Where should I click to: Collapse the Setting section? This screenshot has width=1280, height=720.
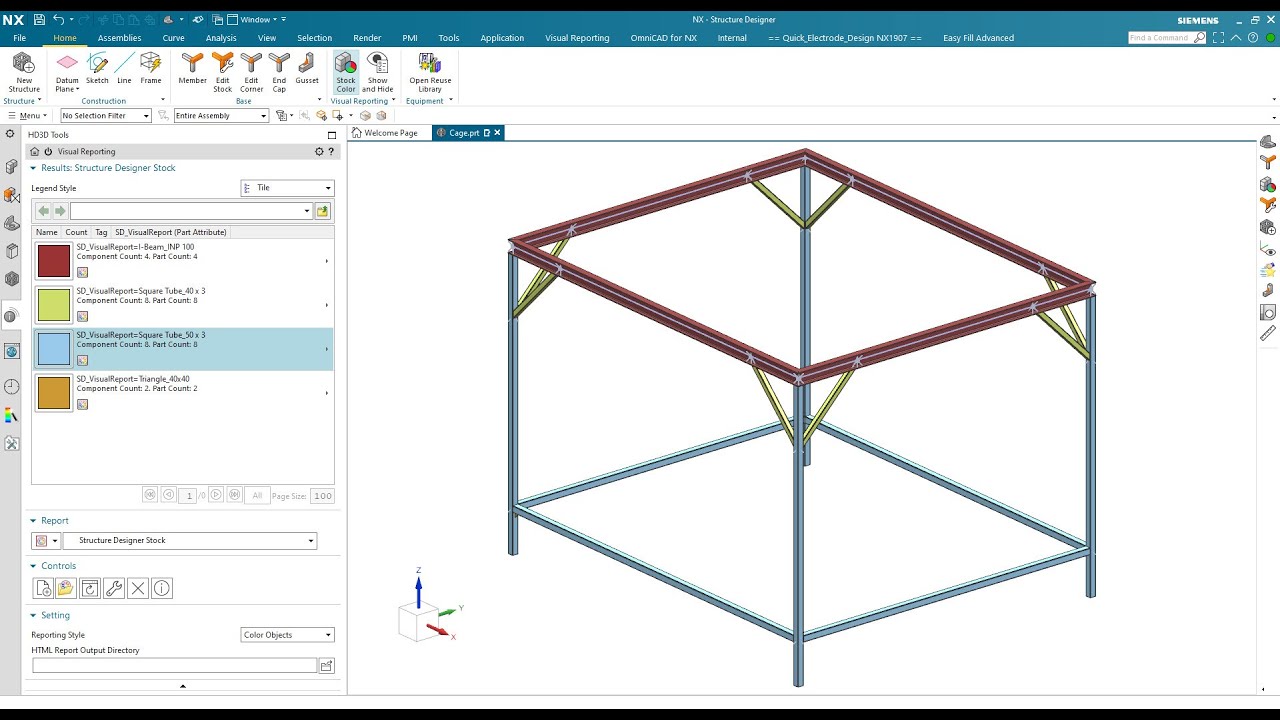[x=33, y=616]
